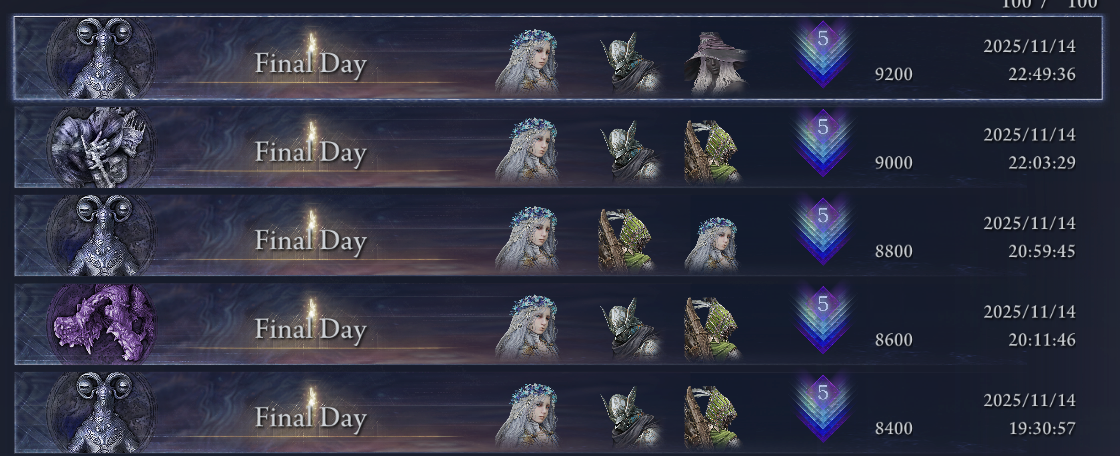Click the armored knight portrait in the 8600 row

[629, 328]
